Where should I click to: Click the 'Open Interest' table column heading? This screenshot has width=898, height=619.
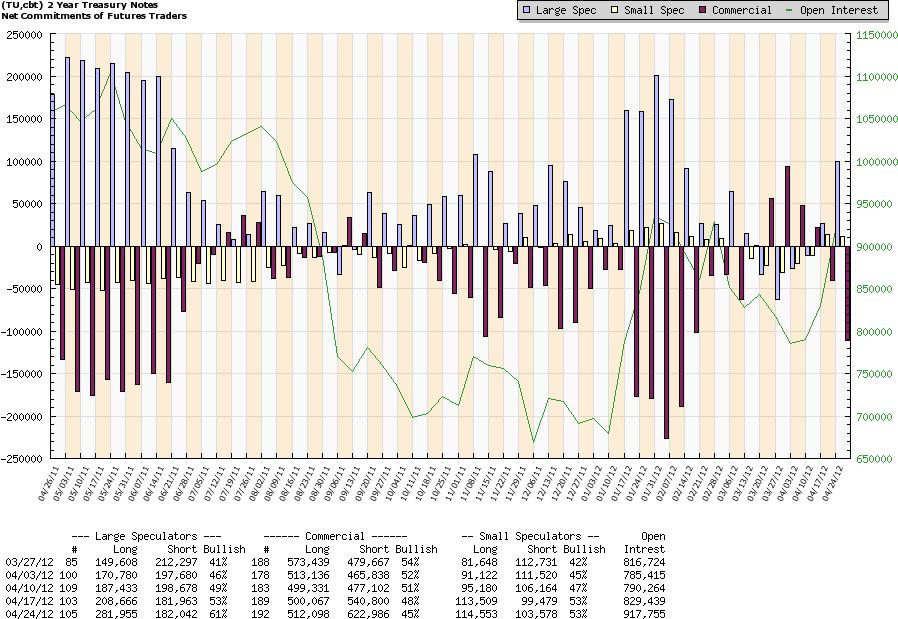645,543
